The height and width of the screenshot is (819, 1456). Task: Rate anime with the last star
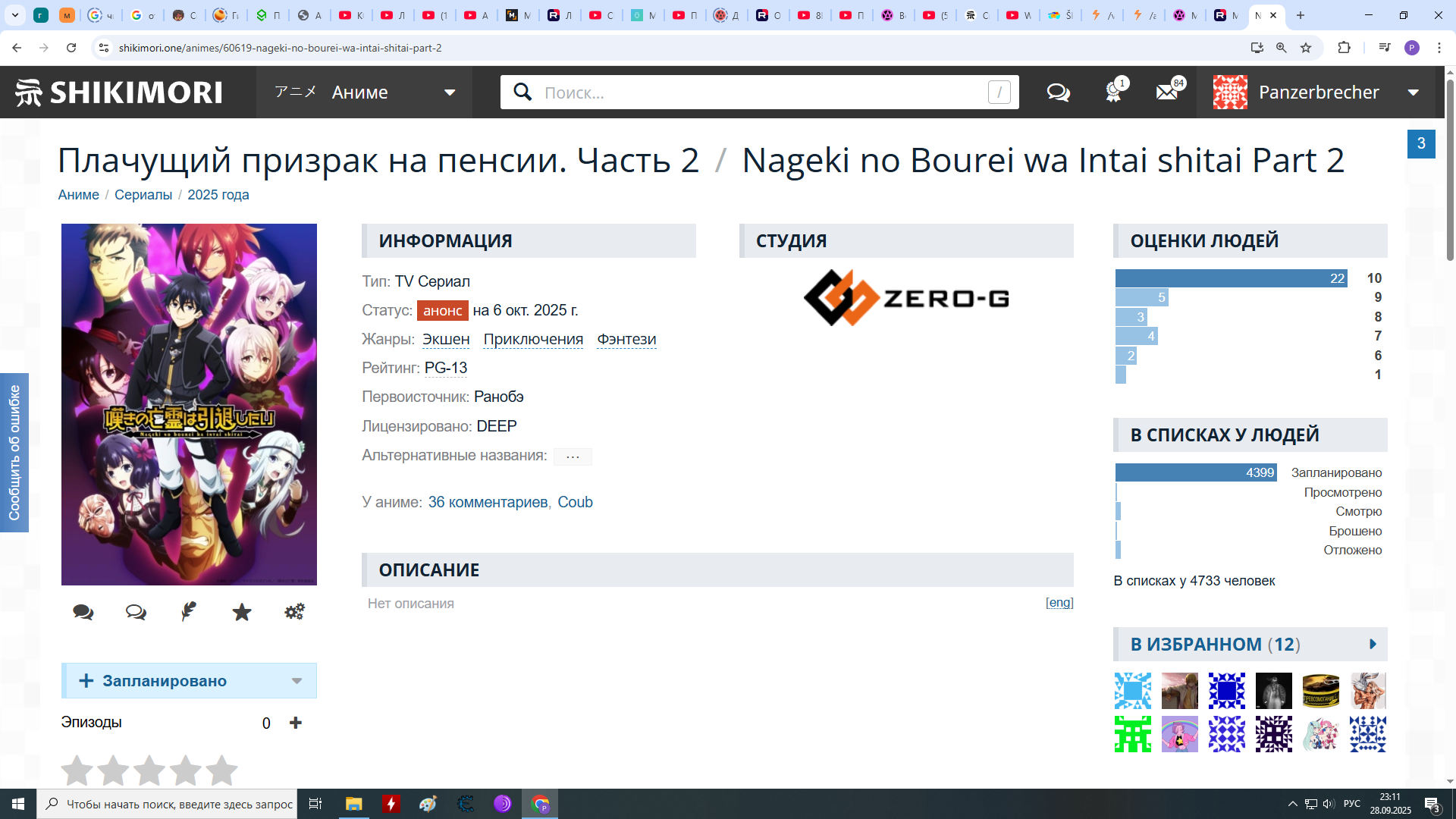pyautogui.click(x=221, y=770)
